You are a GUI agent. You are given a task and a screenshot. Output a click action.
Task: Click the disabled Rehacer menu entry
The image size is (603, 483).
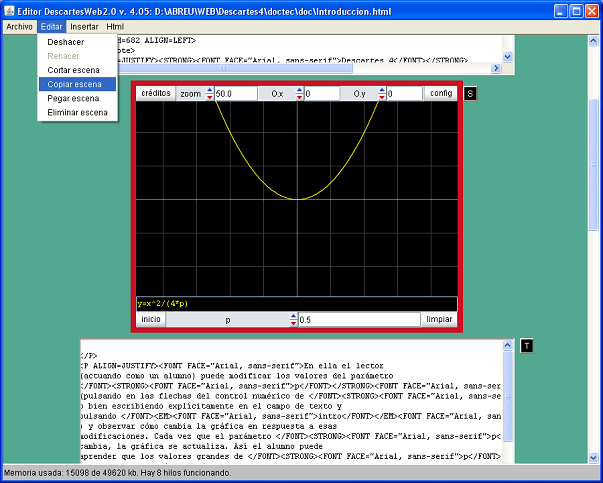click(x=77, y=56)
